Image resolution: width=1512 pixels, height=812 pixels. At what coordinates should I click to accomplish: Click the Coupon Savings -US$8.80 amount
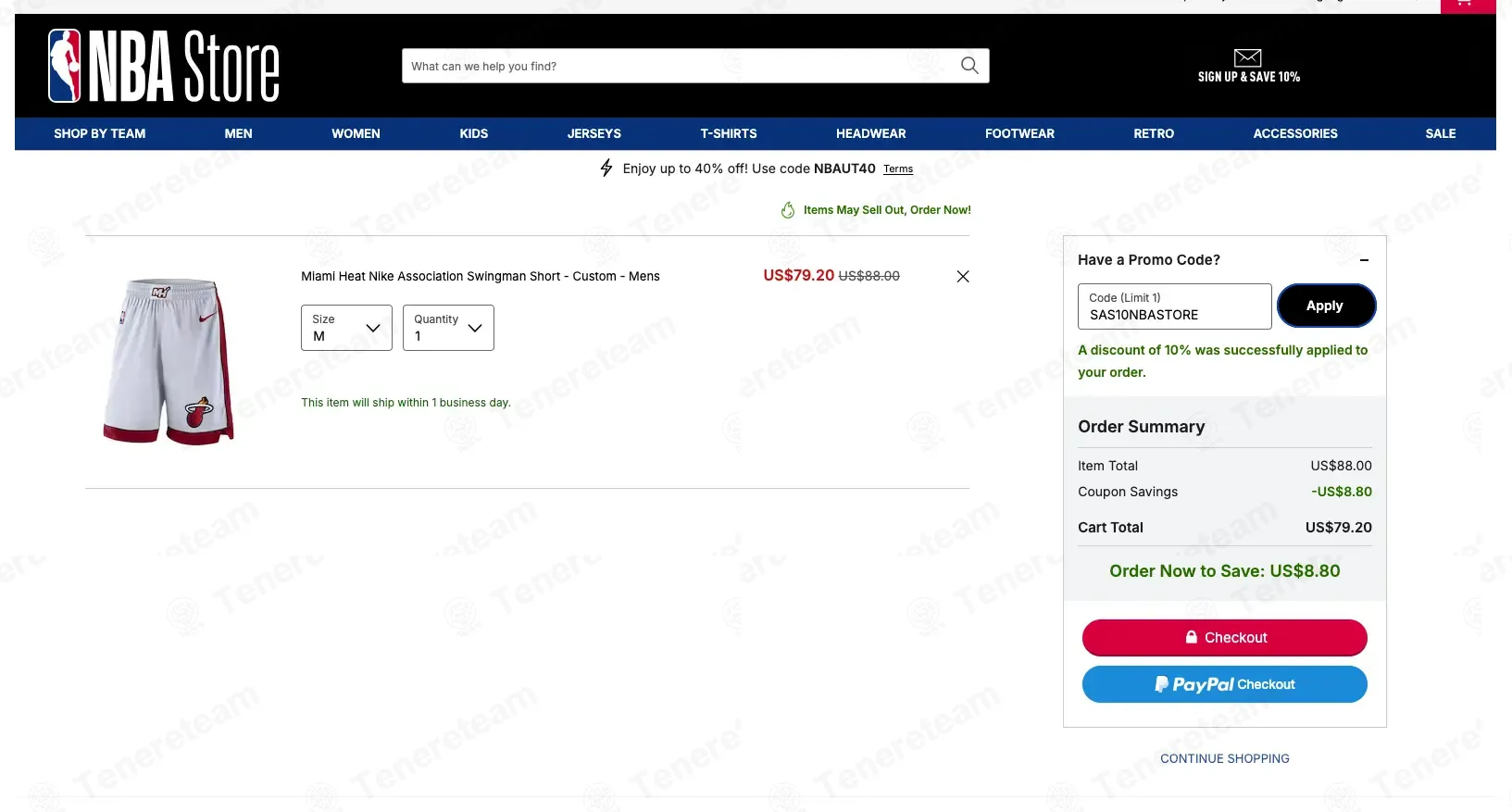coord(1342,492)
